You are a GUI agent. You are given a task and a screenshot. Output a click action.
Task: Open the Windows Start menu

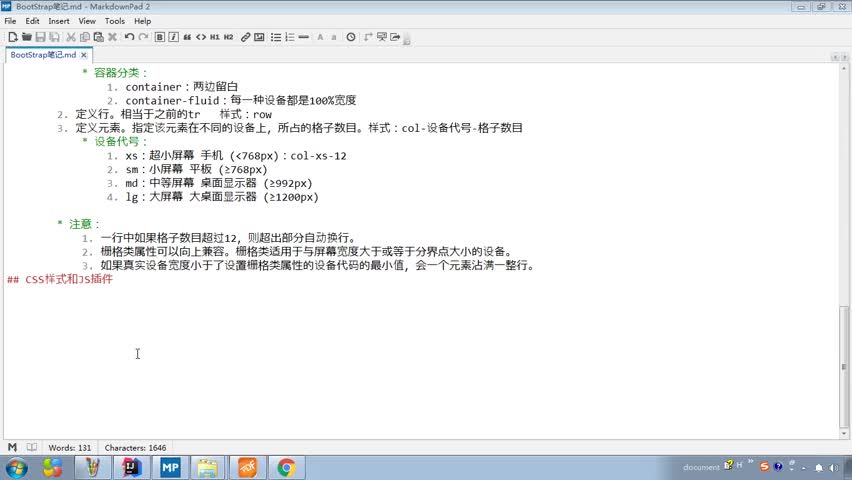coord(16,468)
